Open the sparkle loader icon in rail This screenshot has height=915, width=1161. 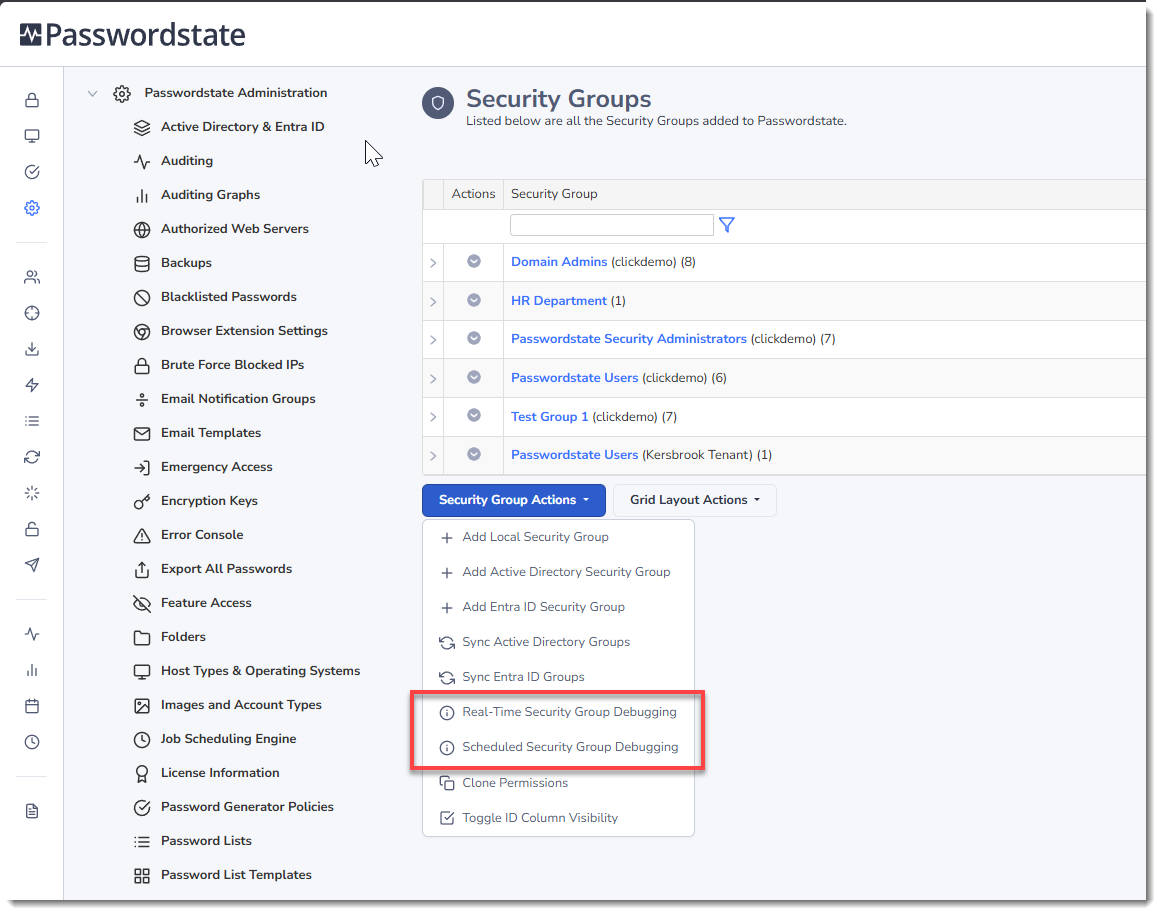pos(32,493)
